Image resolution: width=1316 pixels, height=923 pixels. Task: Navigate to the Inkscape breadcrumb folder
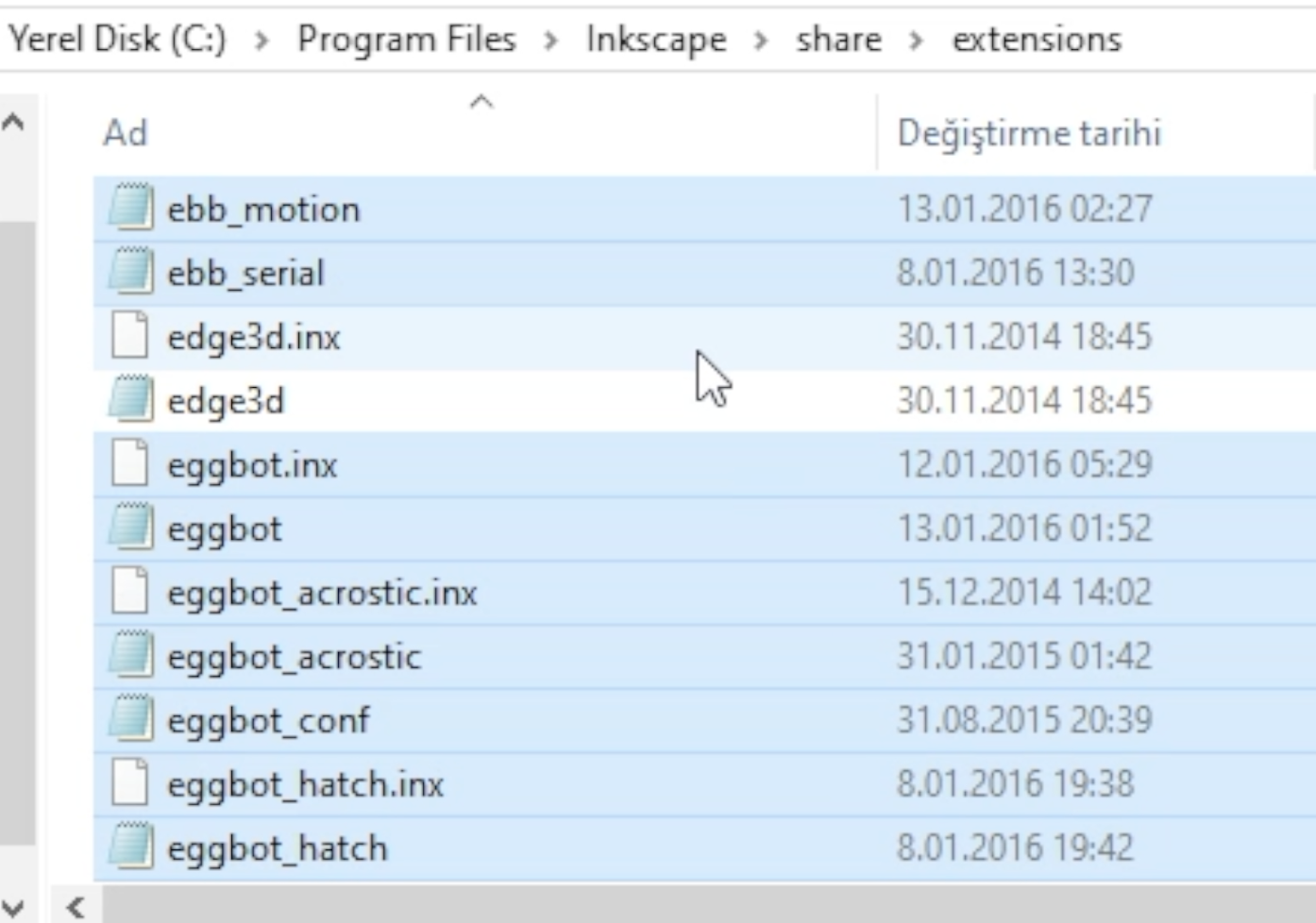click(656, 40)
